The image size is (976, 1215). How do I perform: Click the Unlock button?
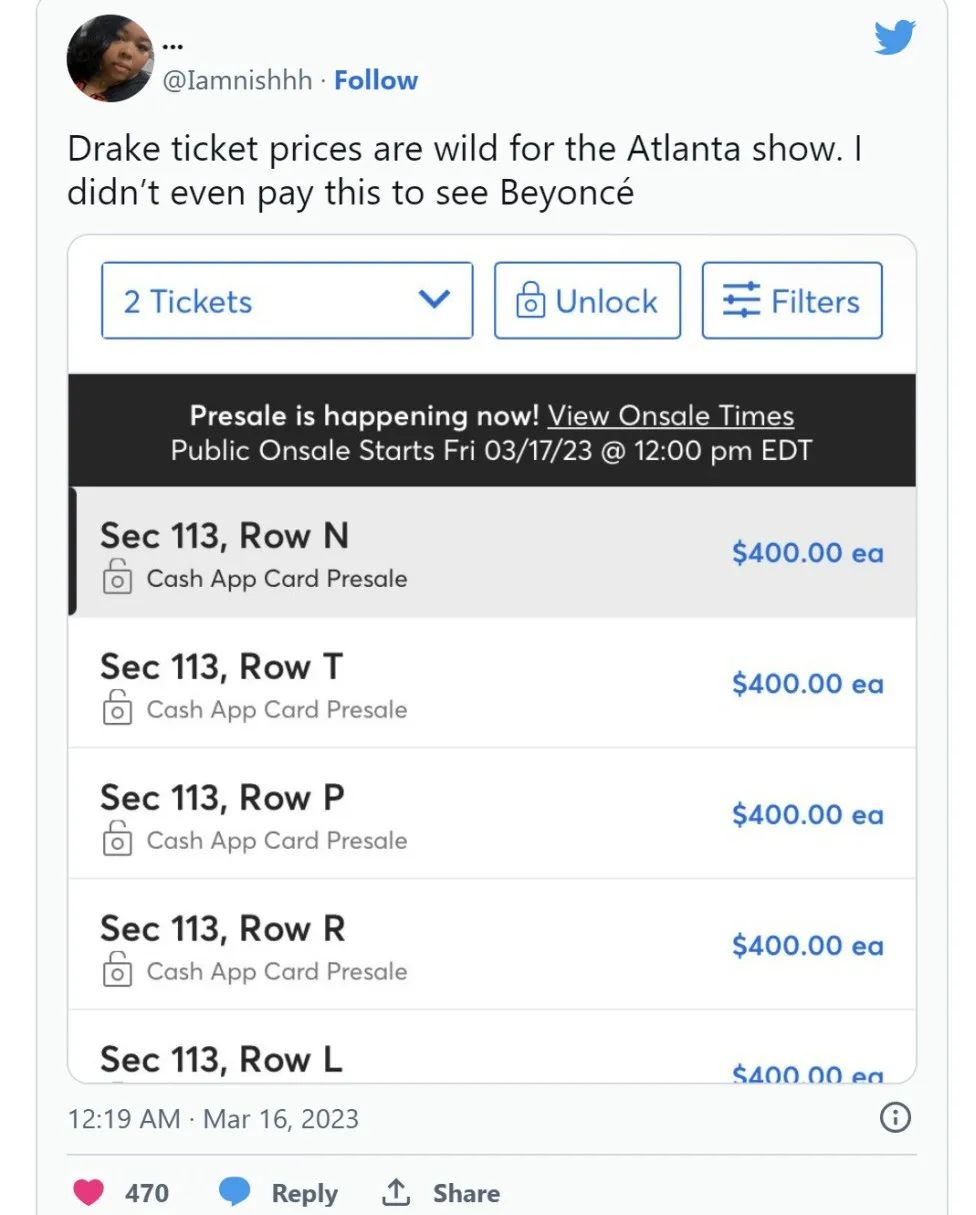(587, 301)
